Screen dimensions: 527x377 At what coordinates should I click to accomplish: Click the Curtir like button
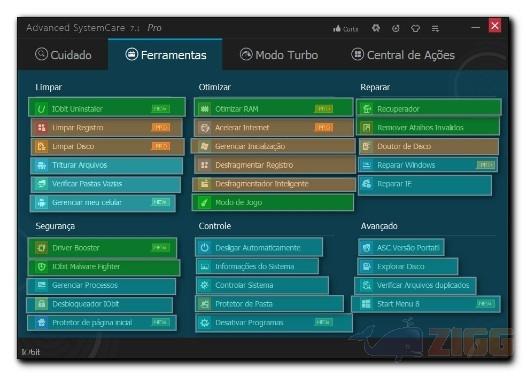[x=346, y=29]
